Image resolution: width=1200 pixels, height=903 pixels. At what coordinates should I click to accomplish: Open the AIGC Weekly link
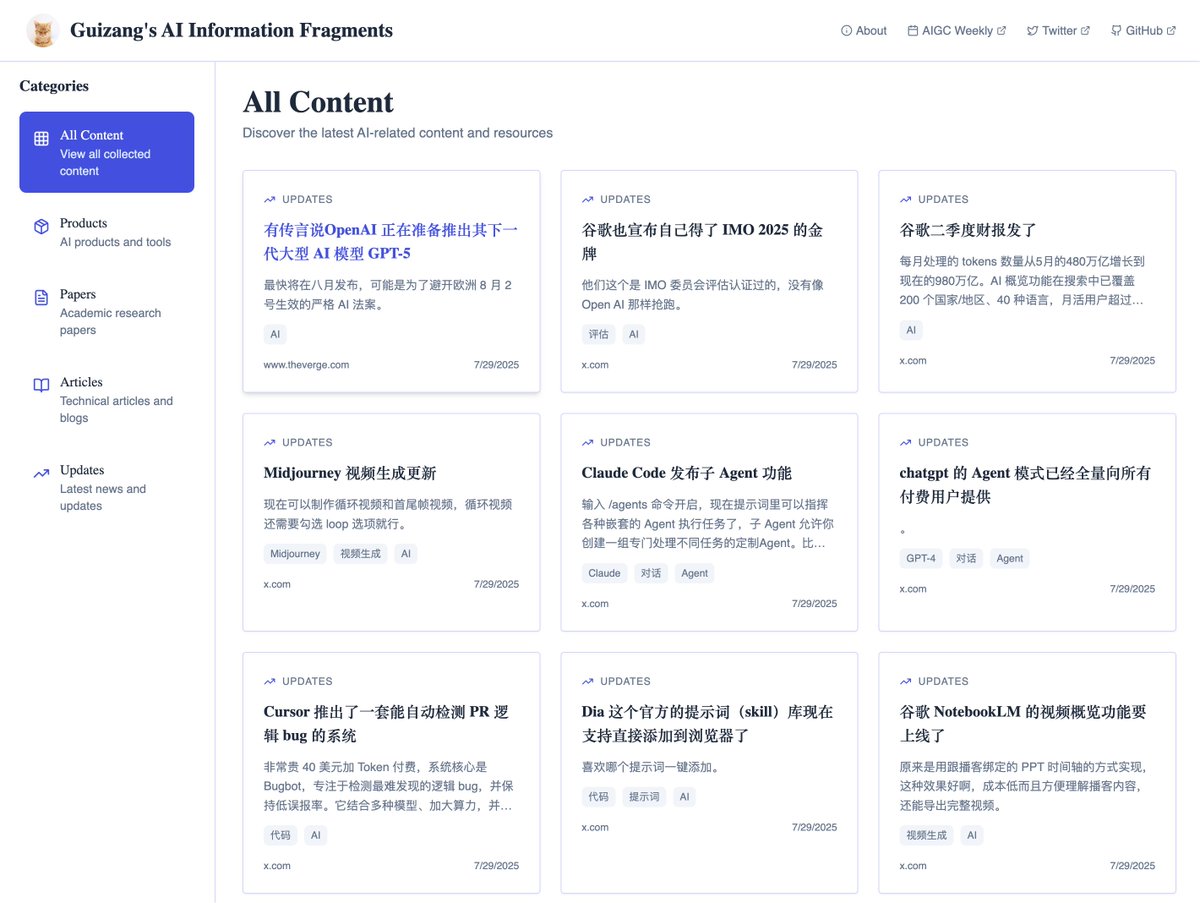(x=956, y=31)
